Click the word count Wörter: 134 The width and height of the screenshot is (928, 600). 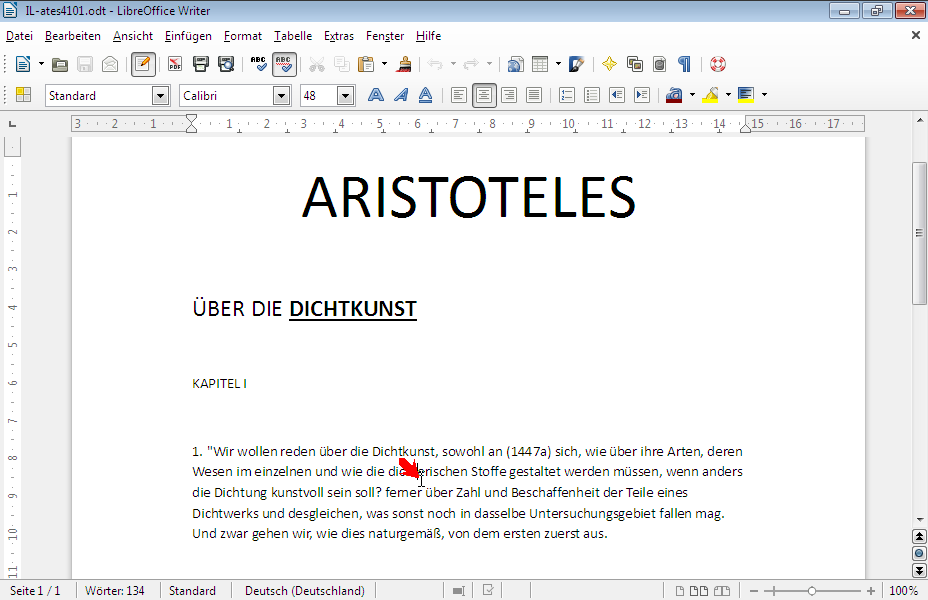[x=115, y=591]
